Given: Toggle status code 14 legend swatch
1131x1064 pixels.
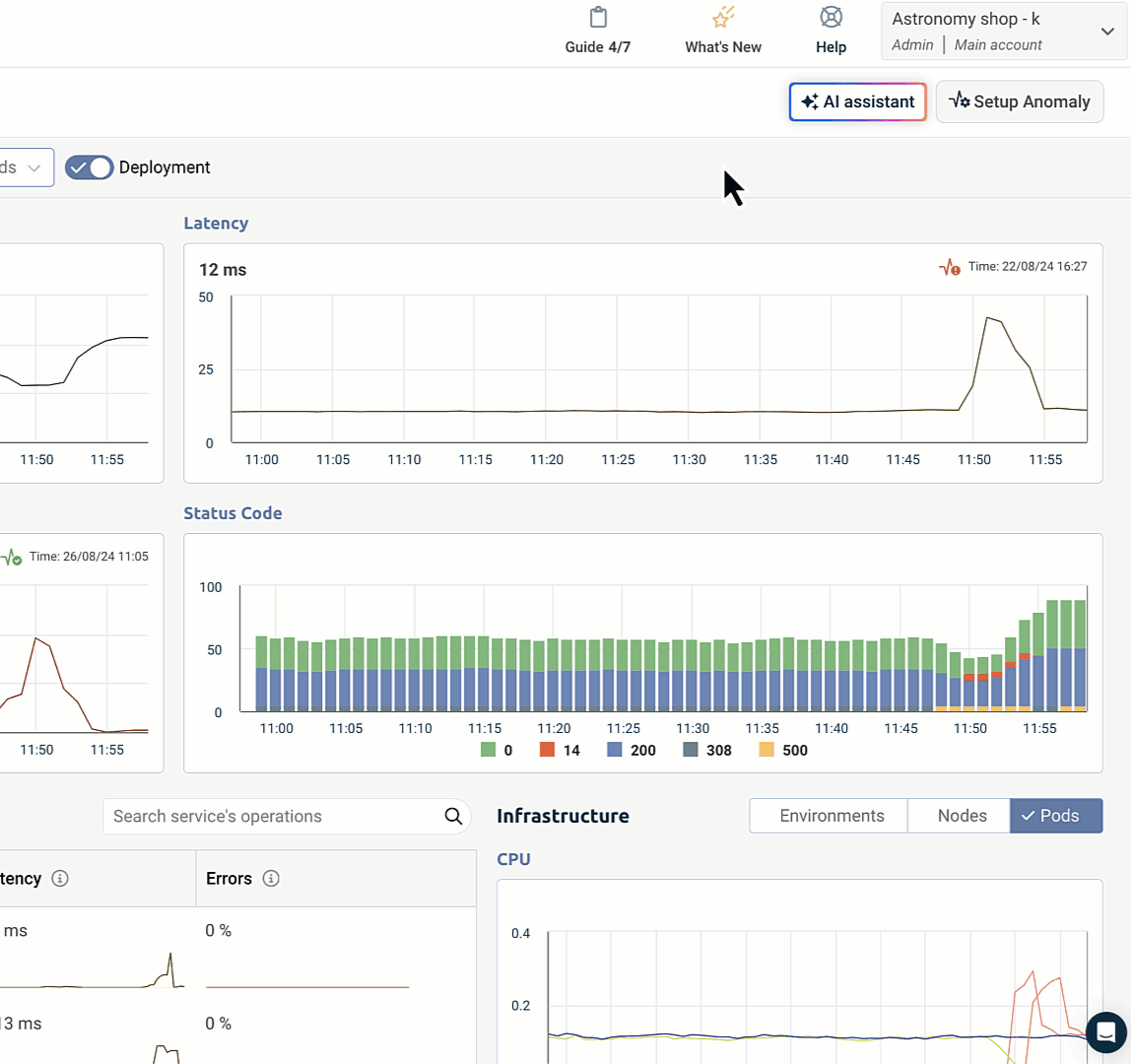Looking at the screenshot, I should [548, 750].
